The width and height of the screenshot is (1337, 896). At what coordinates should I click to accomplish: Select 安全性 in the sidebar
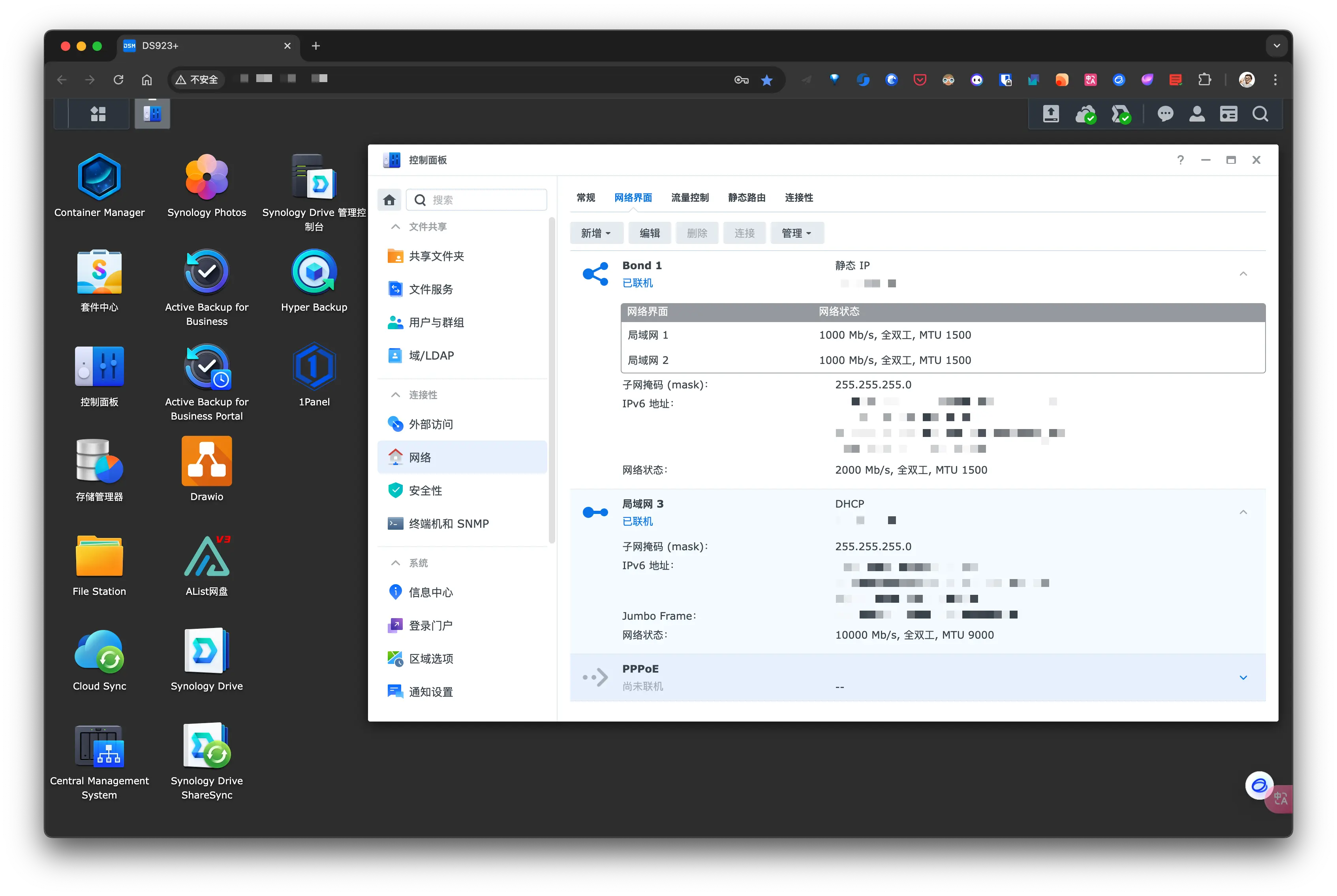coord(425,490)
